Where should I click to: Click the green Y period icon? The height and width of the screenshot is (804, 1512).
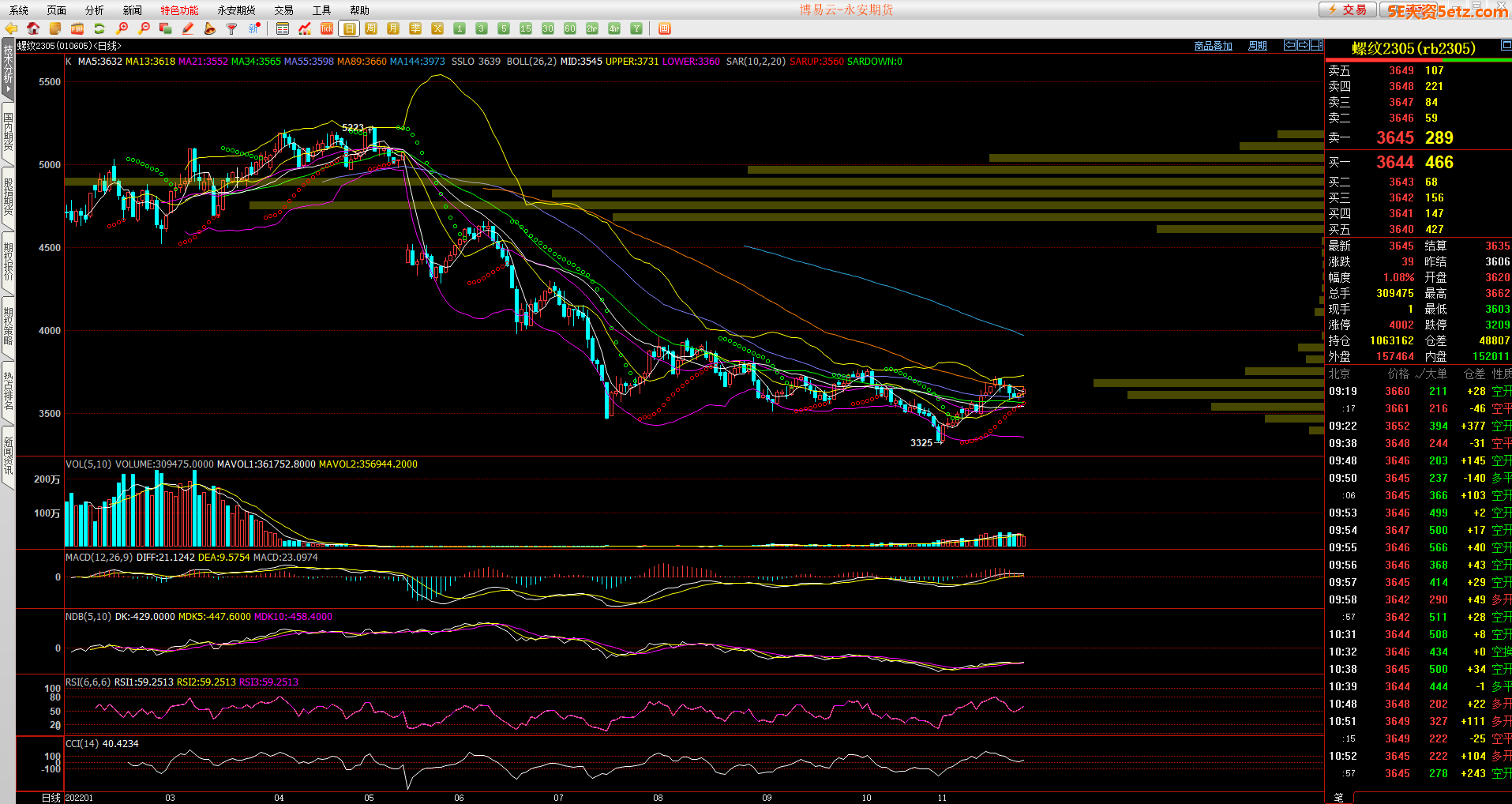pyautogui.click(x=636, y=28)
